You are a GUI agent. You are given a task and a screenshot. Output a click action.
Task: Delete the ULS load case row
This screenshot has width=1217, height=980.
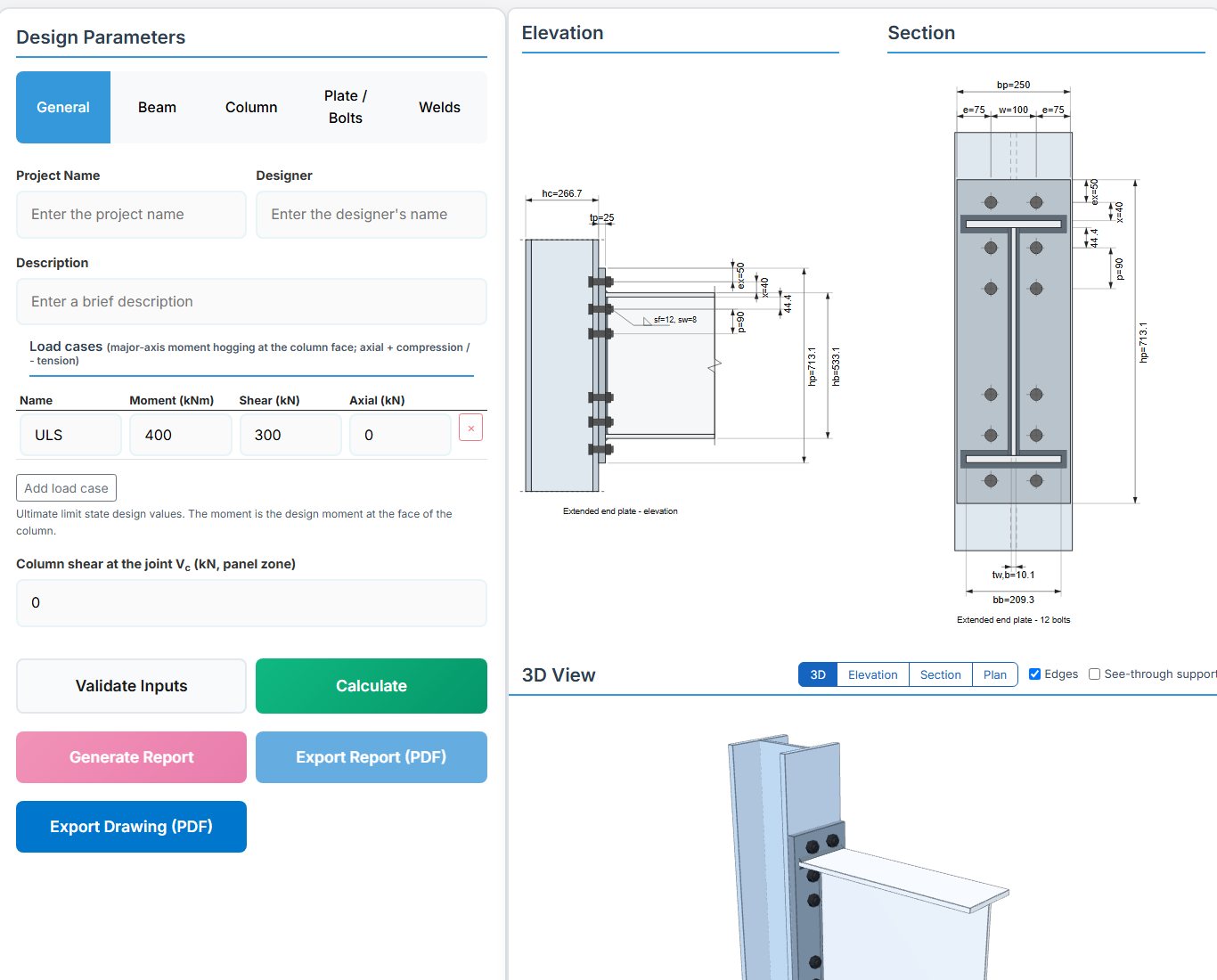coord(470,428)
